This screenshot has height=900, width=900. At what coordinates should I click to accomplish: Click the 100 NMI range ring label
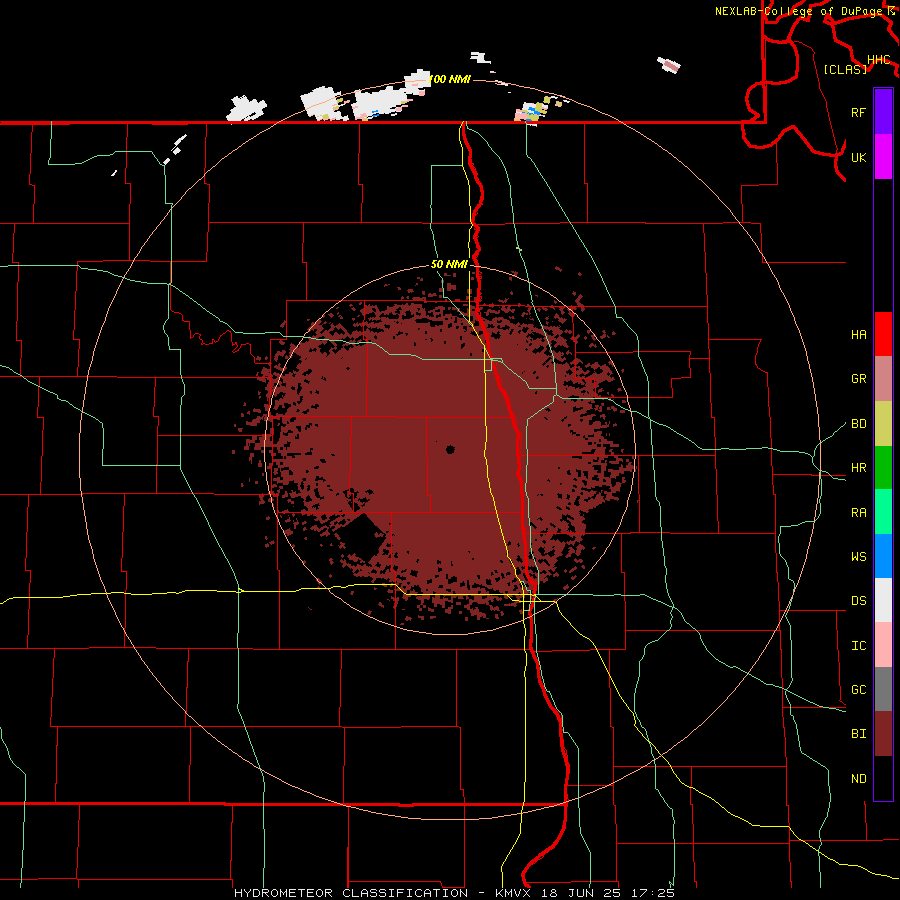point(450,79)
